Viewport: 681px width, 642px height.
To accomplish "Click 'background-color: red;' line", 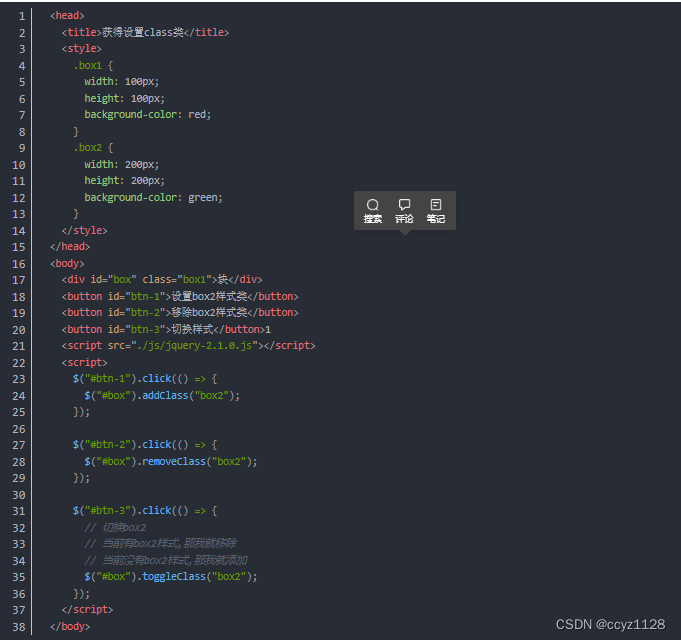I will click(148, 115).
